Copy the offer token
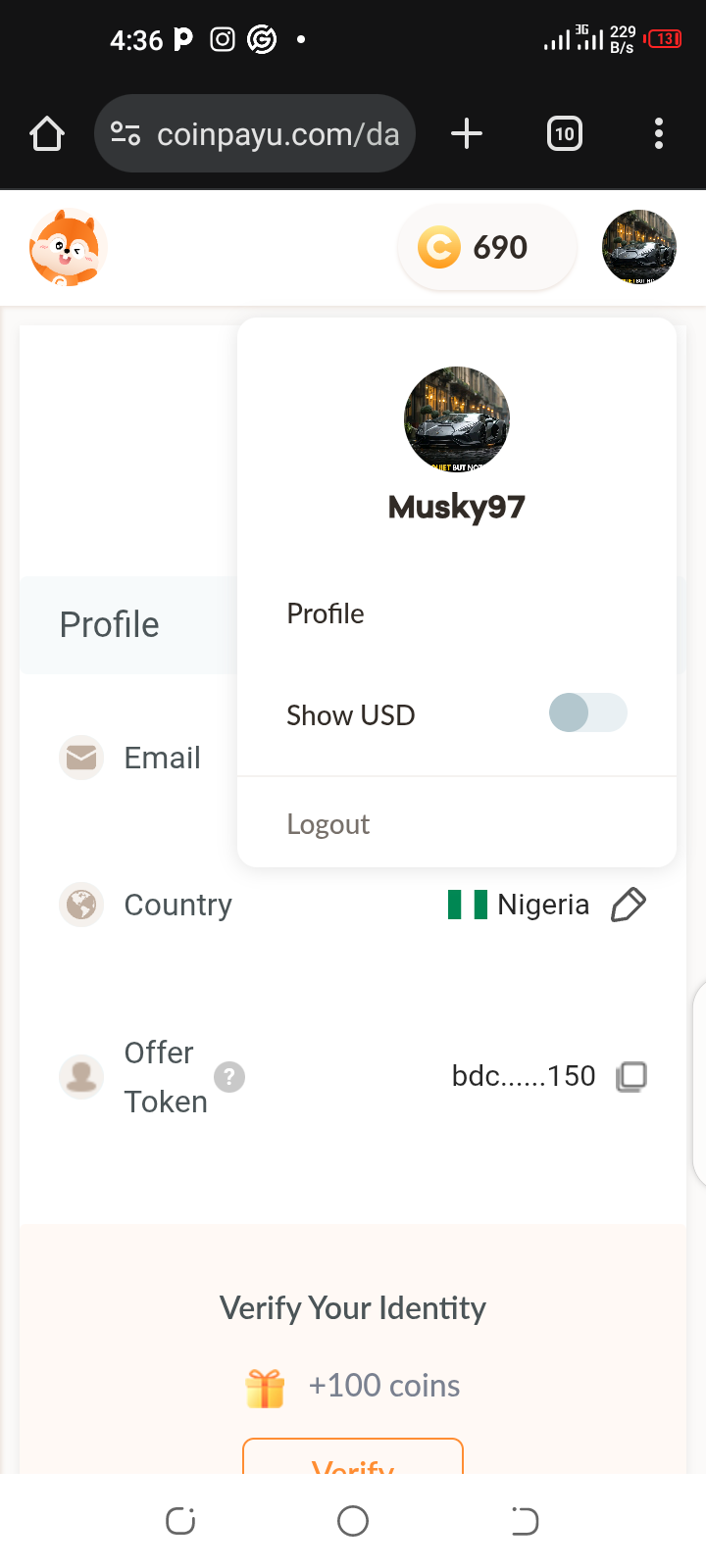Screen dimensions: 706x1568 (631, 1076)
